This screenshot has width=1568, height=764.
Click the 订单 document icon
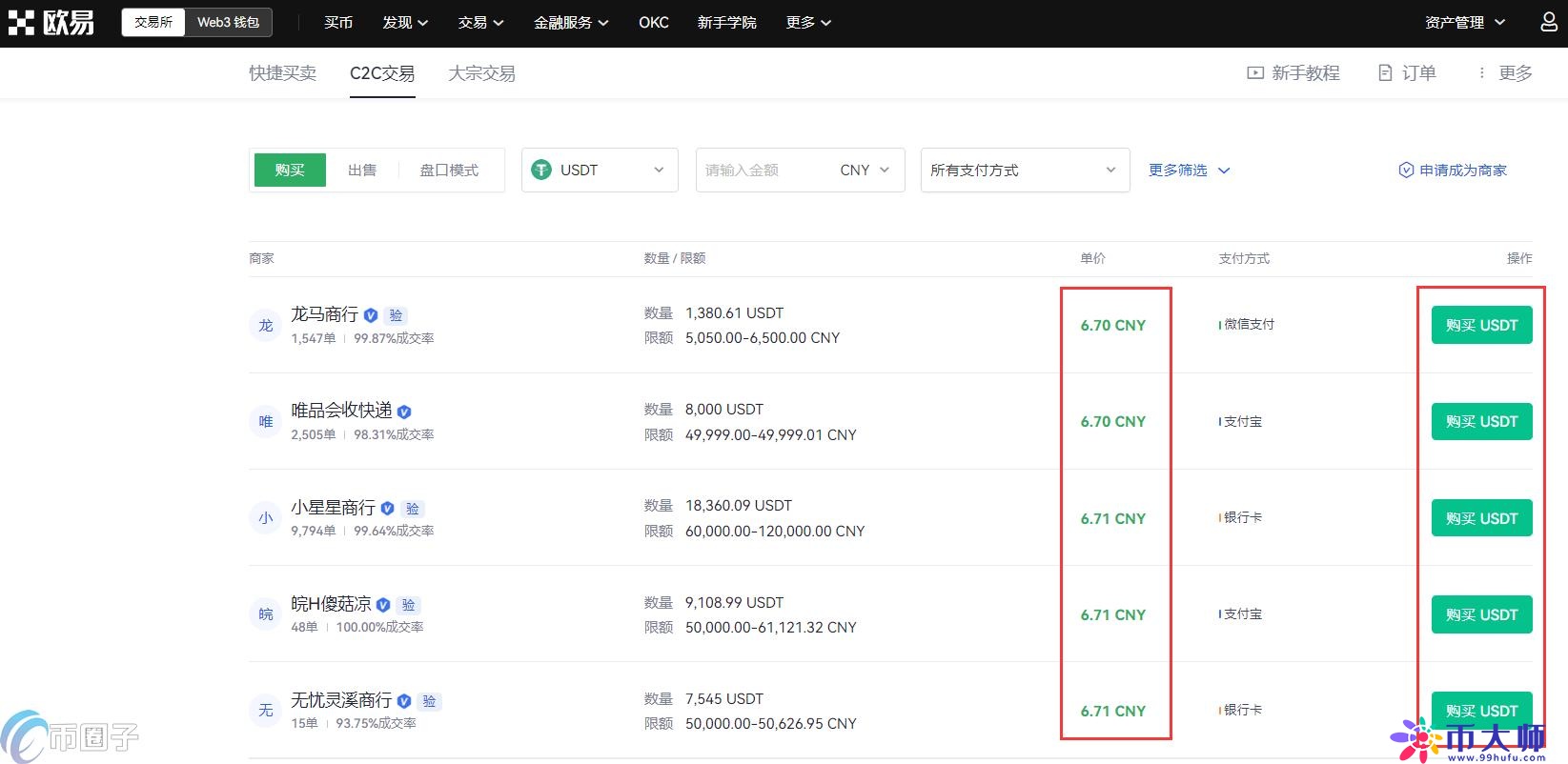click(1385, 73)
